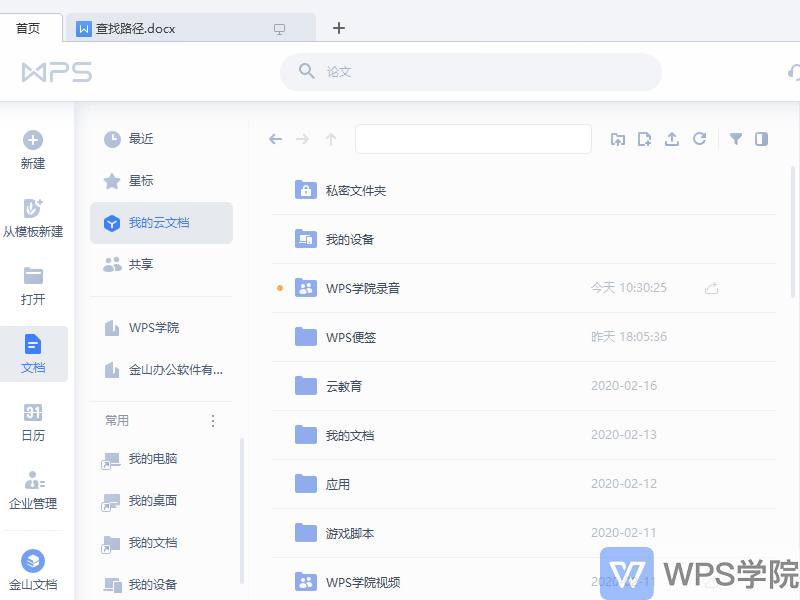800x600 pixels.
Task: Click the 今天 10:30:25 timestamp
Action: (x=629, y=288)
